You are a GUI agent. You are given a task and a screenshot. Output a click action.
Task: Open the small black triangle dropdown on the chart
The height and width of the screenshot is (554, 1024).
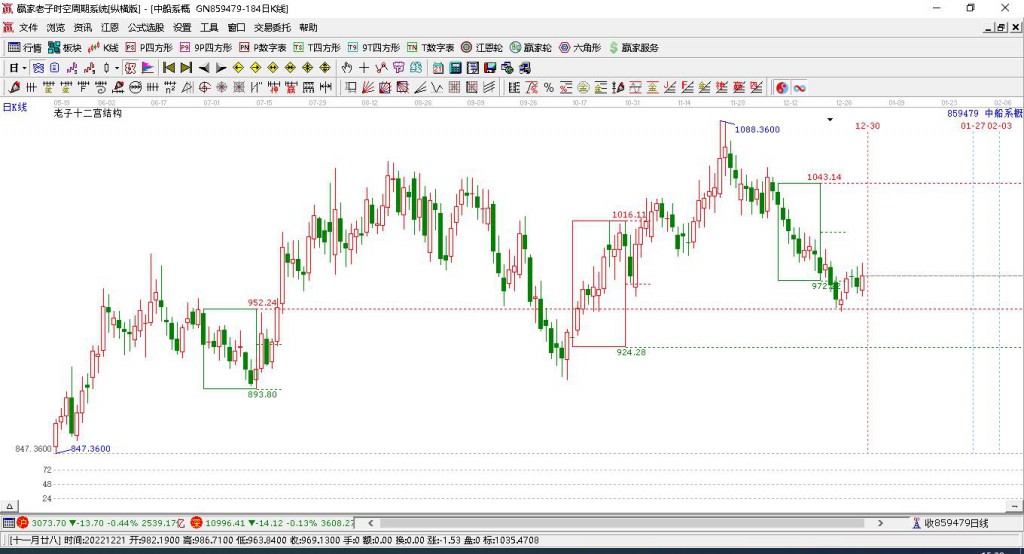[830, 120]
